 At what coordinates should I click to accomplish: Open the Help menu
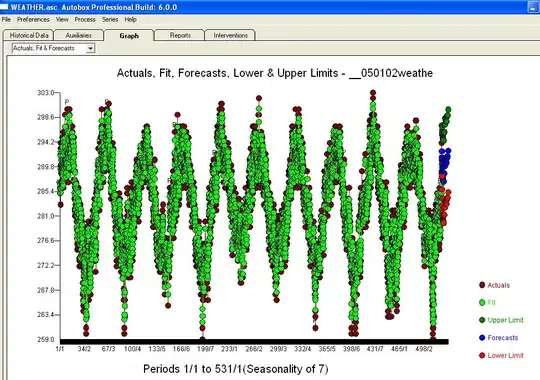pos(131,20)
